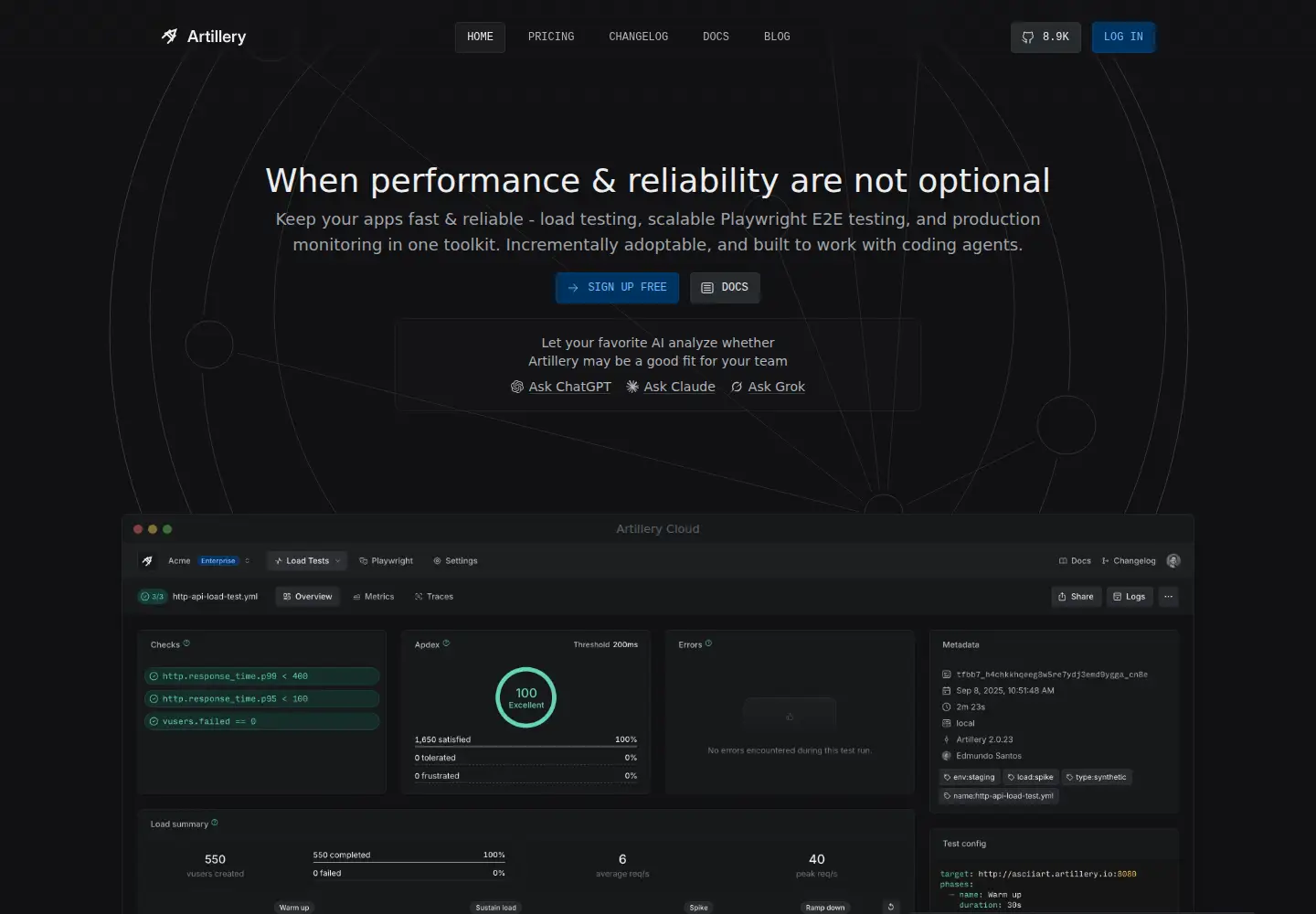This screenshot has height=914, width=1316.
Task: Click the Artillery logo in the site header
Action: 204,37
